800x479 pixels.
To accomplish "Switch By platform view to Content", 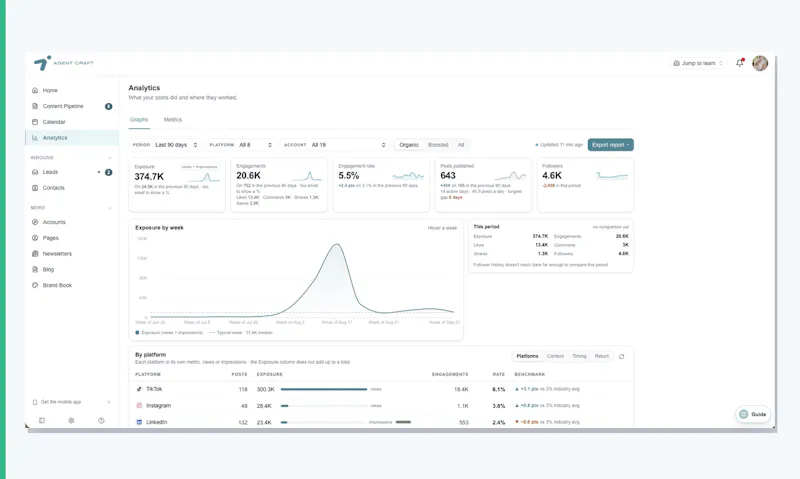I will pyautogui.click(x=555, y=356).
